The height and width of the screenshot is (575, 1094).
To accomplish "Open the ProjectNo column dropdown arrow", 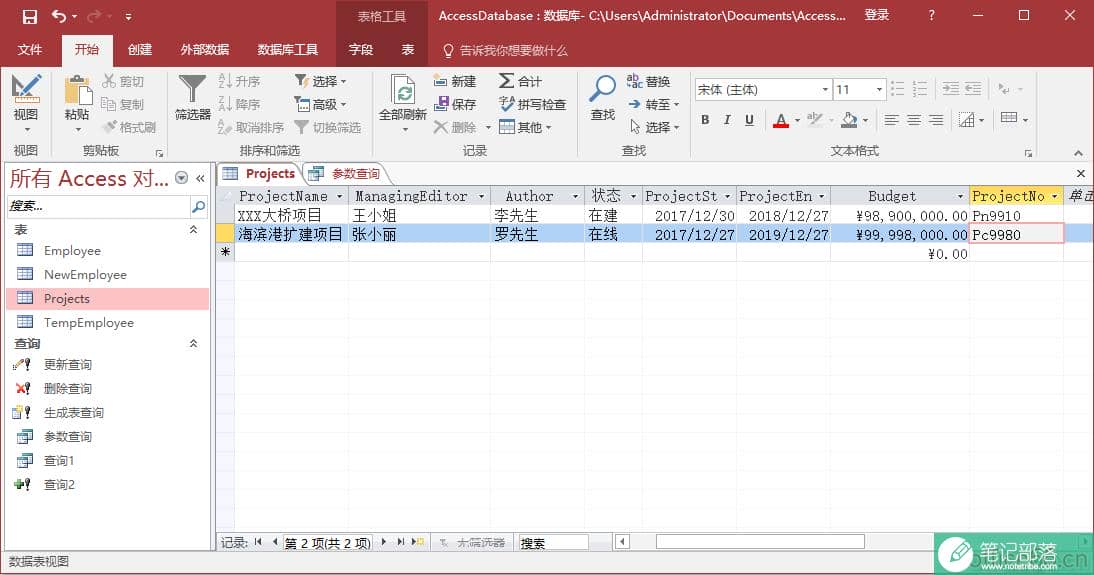I will (x=1054, y=197).
